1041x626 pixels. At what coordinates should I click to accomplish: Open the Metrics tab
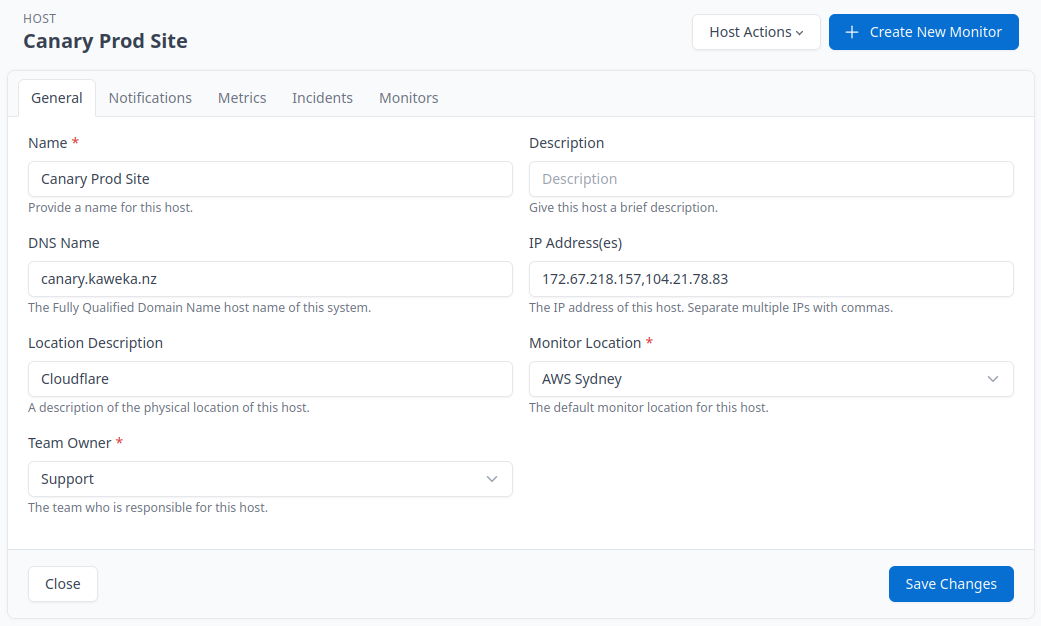pyautogui.click(x=242, y=98)
